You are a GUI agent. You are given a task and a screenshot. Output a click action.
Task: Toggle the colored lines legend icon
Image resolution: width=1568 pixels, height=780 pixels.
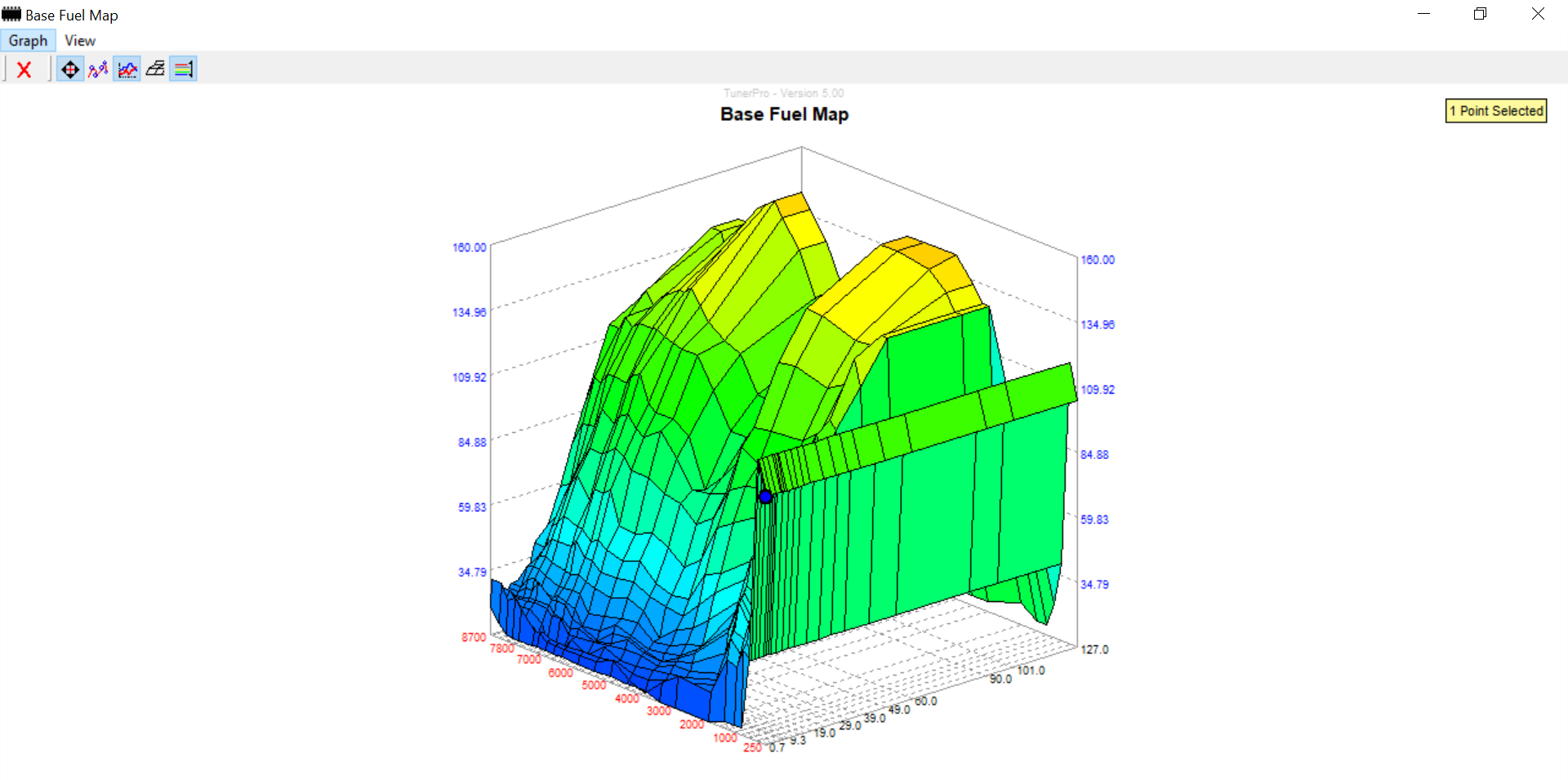click(184, 70)
